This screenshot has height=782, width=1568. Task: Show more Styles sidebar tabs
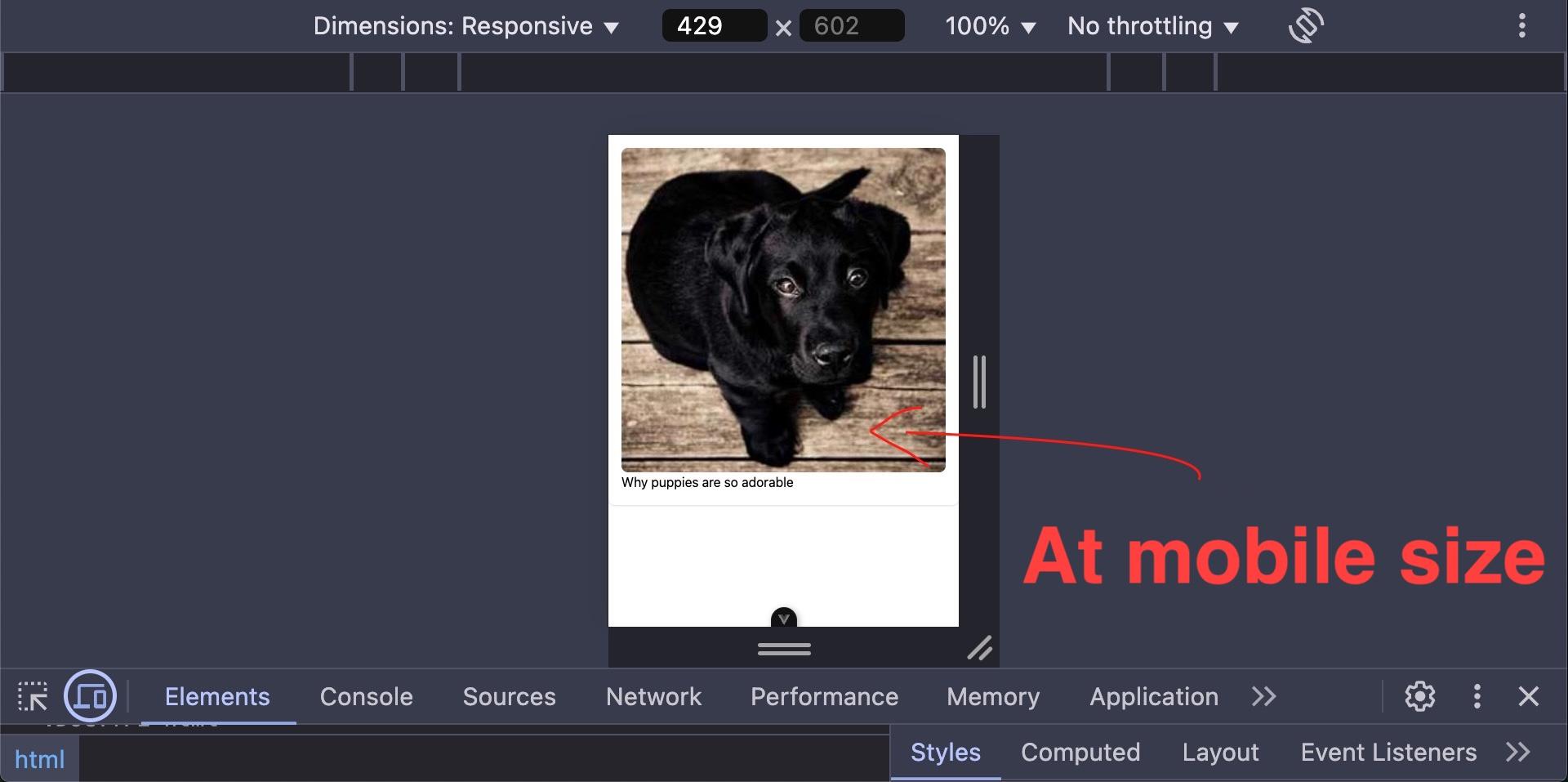1517,752
